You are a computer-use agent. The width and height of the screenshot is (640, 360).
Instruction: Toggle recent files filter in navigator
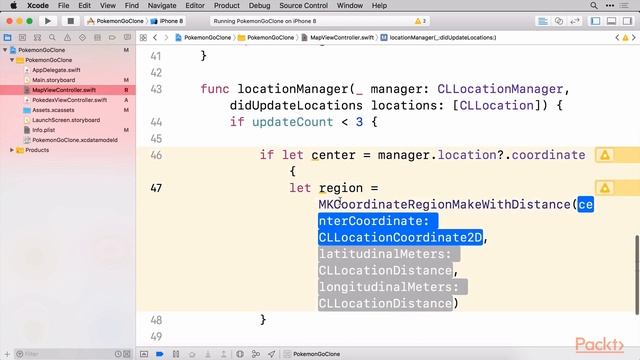(118, 354)
